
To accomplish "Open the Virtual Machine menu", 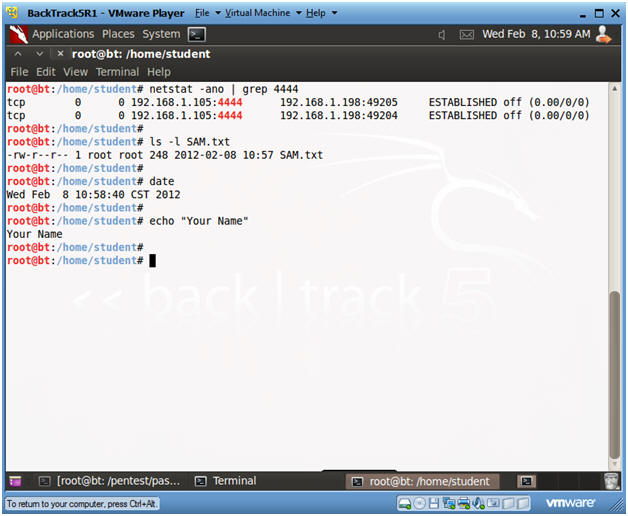I will point(258,13).
